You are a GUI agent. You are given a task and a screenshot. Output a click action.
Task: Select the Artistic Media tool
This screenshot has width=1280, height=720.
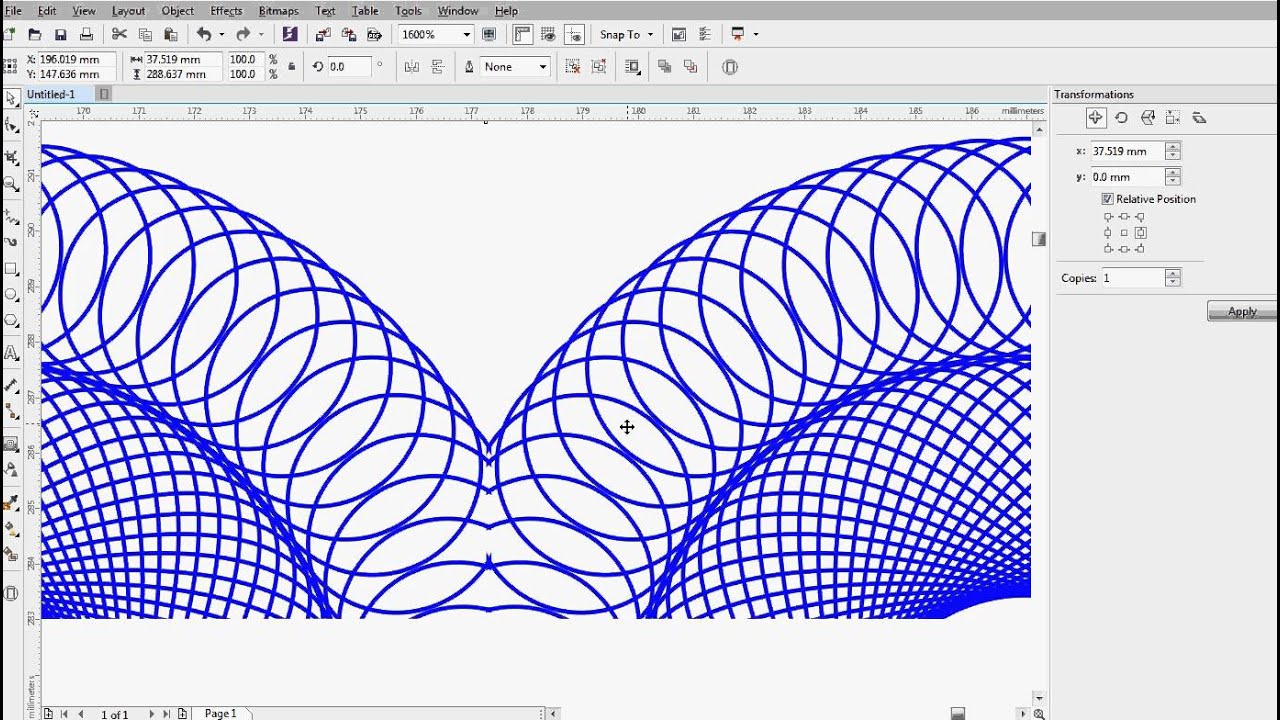pos(11,241)
